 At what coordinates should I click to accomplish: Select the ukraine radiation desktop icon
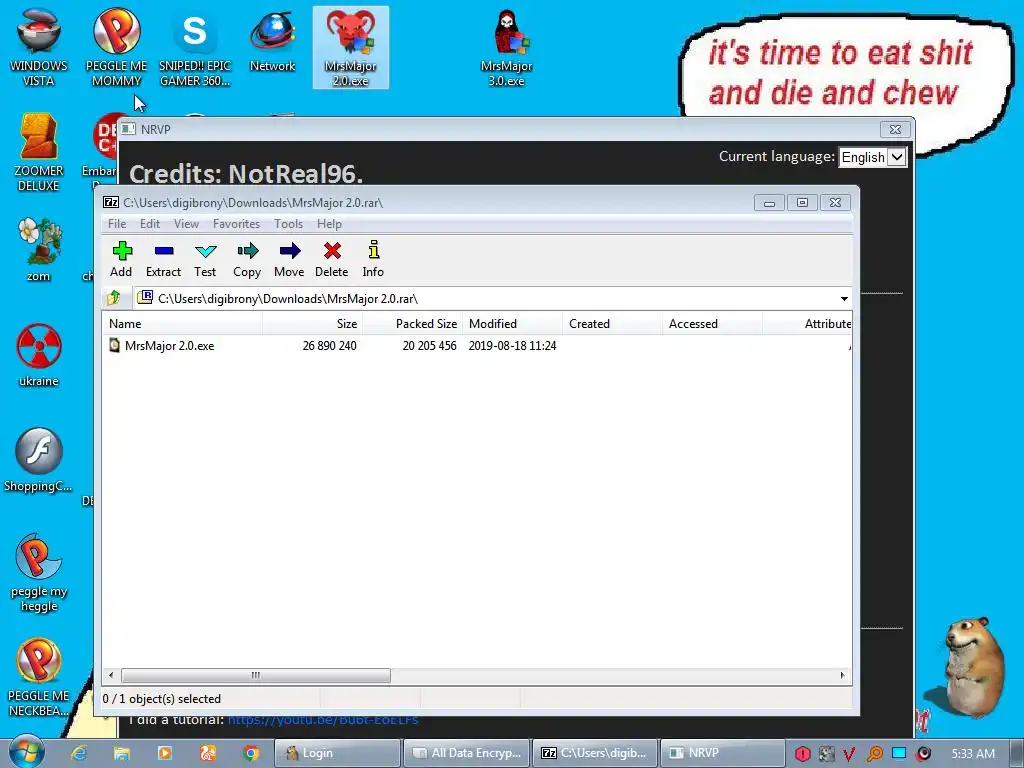[39, 355]
